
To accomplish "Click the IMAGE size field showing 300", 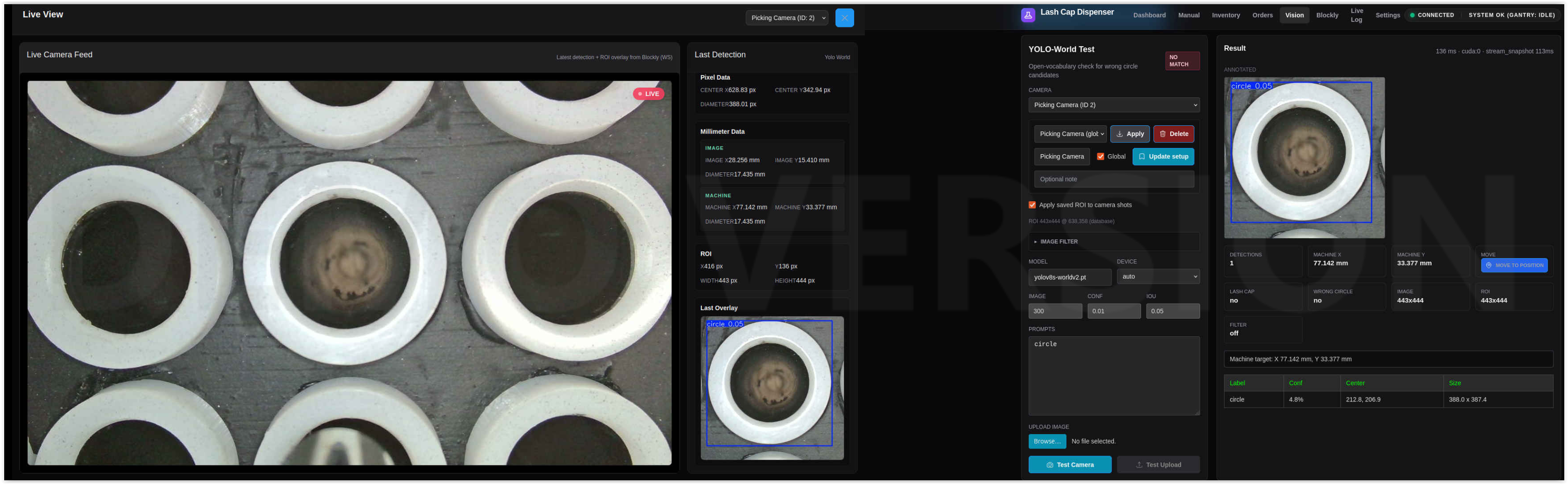I will click(1054, 311).
